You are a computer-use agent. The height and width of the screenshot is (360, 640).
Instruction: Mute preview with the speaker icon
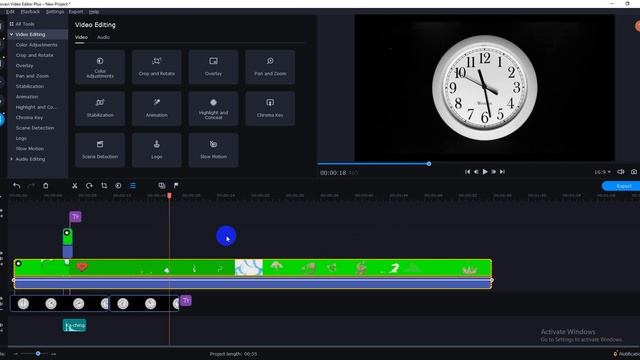621,172
